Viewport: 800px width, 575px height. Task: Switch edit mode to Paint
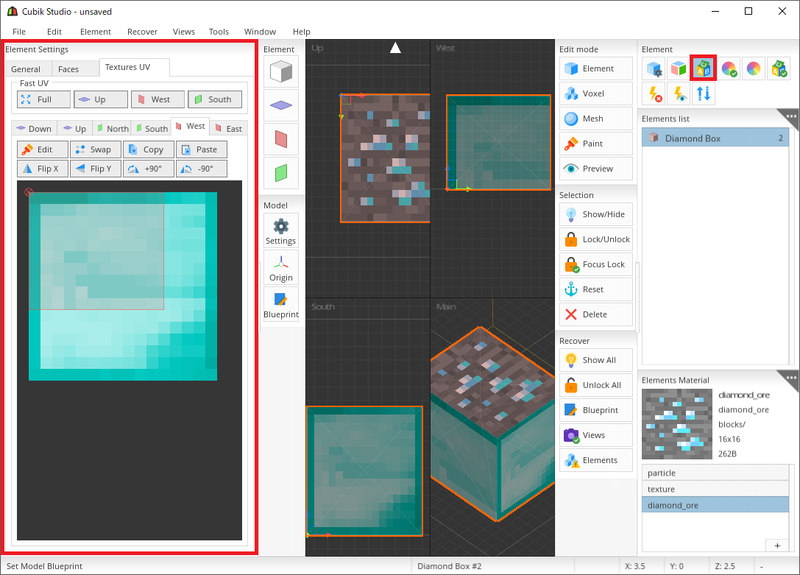(596, 143)
